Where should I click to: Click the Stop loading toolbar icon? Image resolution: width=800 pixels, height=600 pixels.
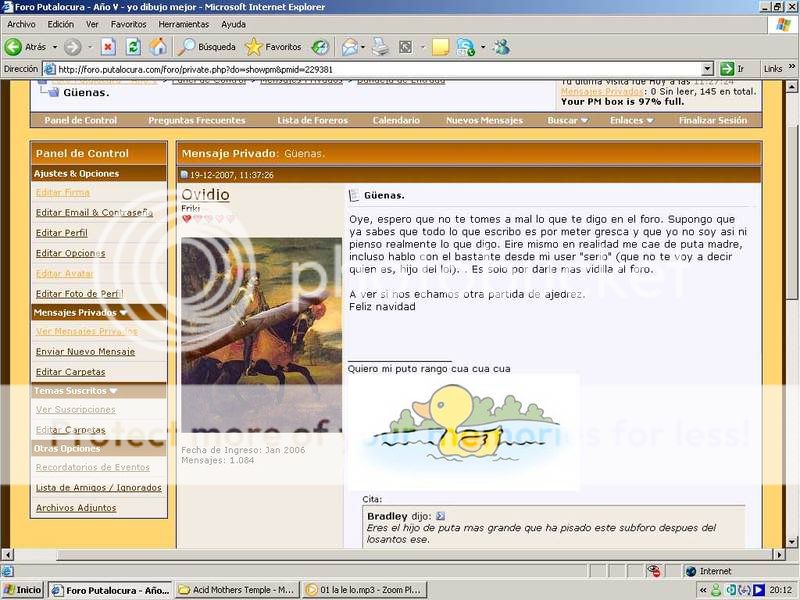tap(108, 47)
